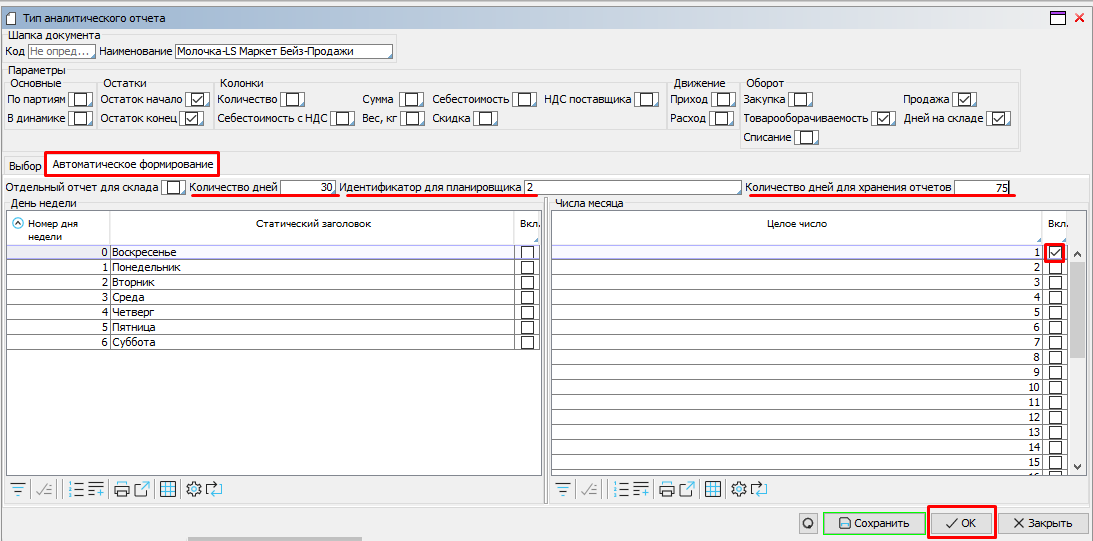Check Вкл. box for Понедельник row
Image resolution: width=1093 pixels, height=541 pixels.
pos(527,268)
